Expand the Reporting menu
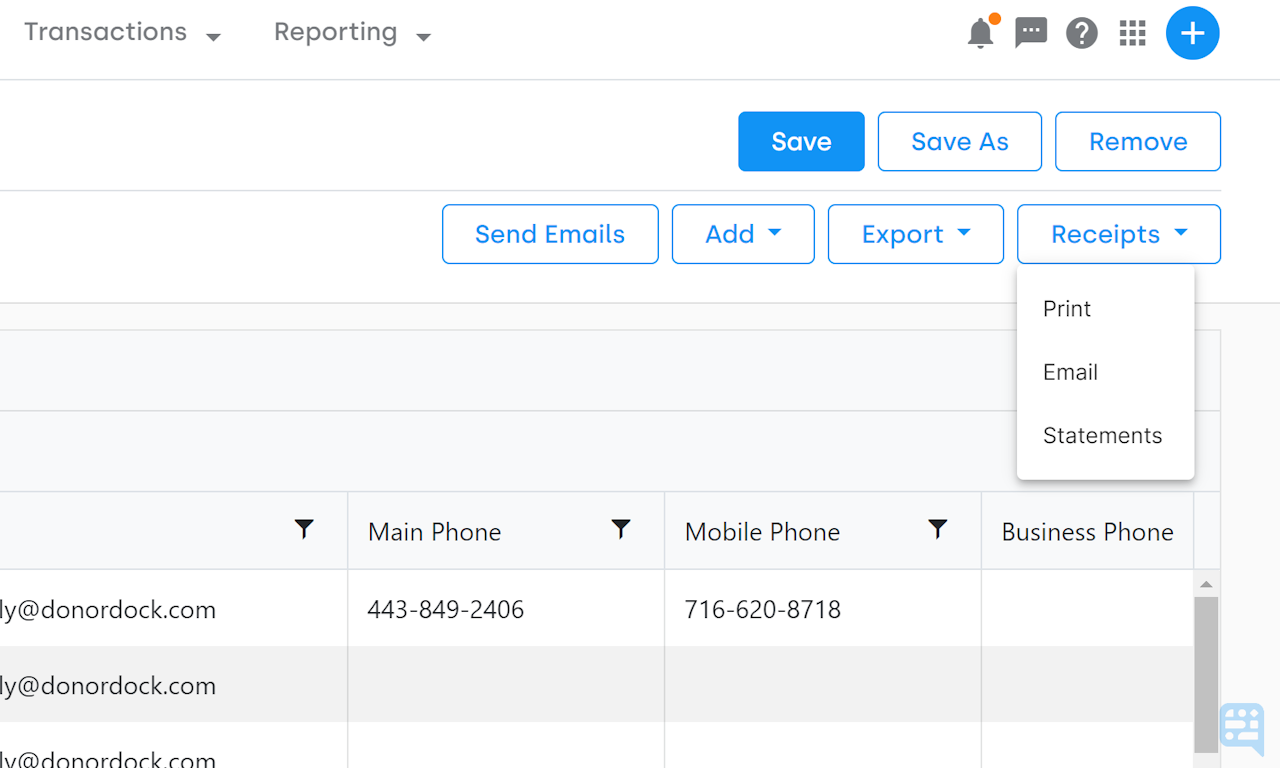The height and width of the screenshot is (768, 1280). 351,32
